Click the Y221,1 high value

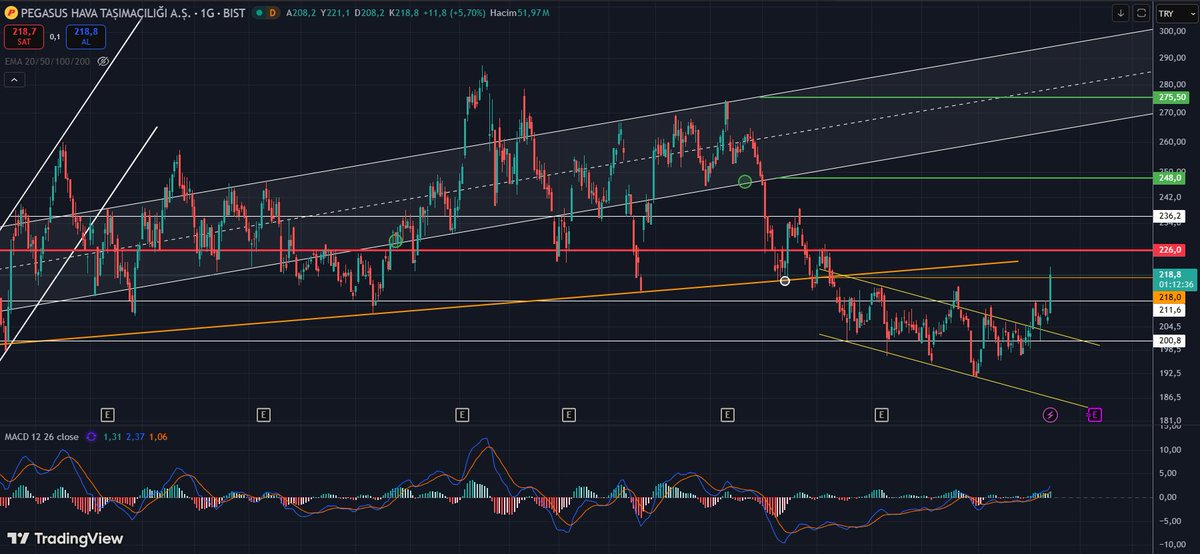(x=333, y=13)
